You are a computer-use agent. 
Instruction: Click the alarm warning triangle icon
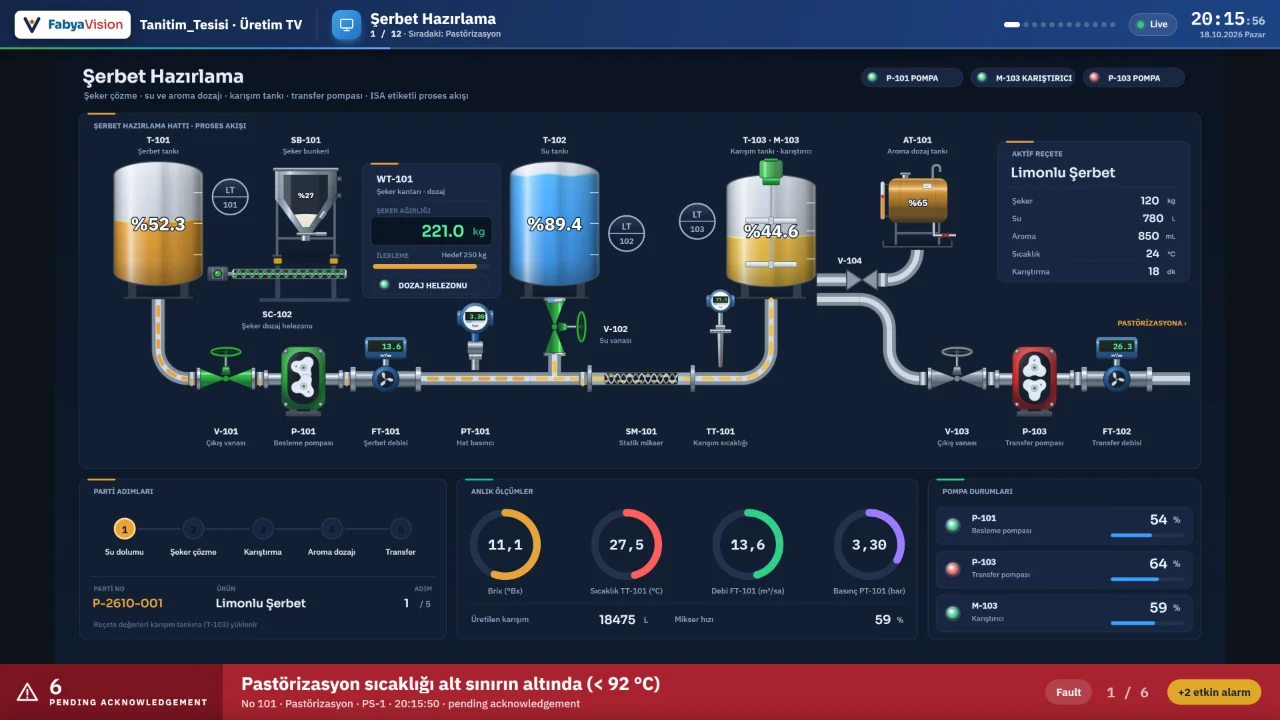click(27, 691)
